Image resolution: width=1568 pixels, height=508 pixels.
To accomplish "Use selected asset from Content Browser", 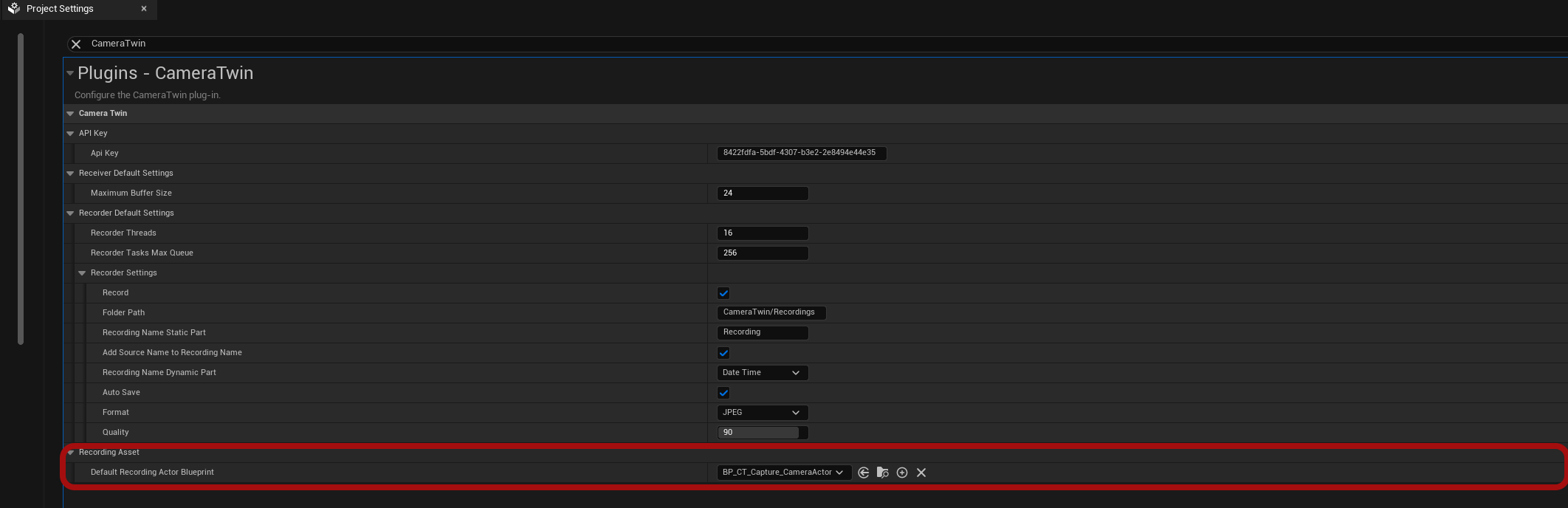I will point(863,473).
